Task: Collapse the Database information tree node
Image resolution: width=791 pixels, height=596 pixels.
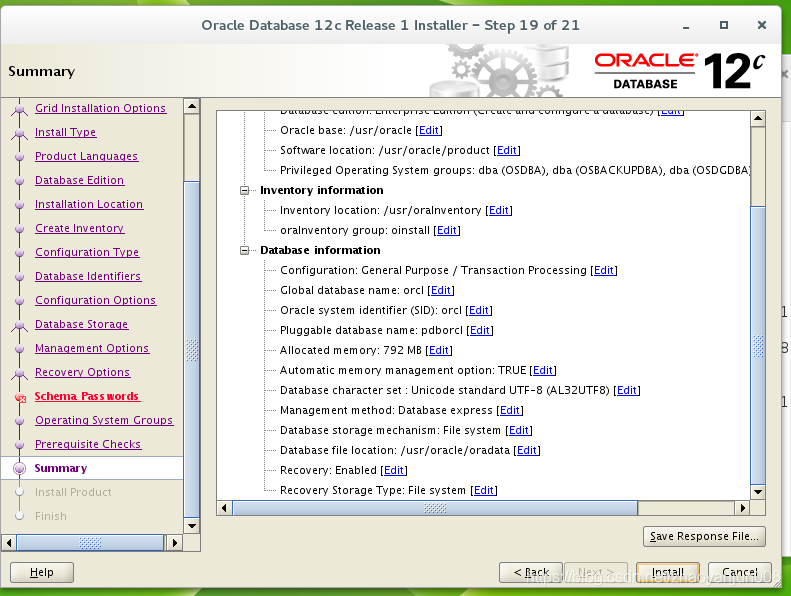Action: tap(245, 250)
